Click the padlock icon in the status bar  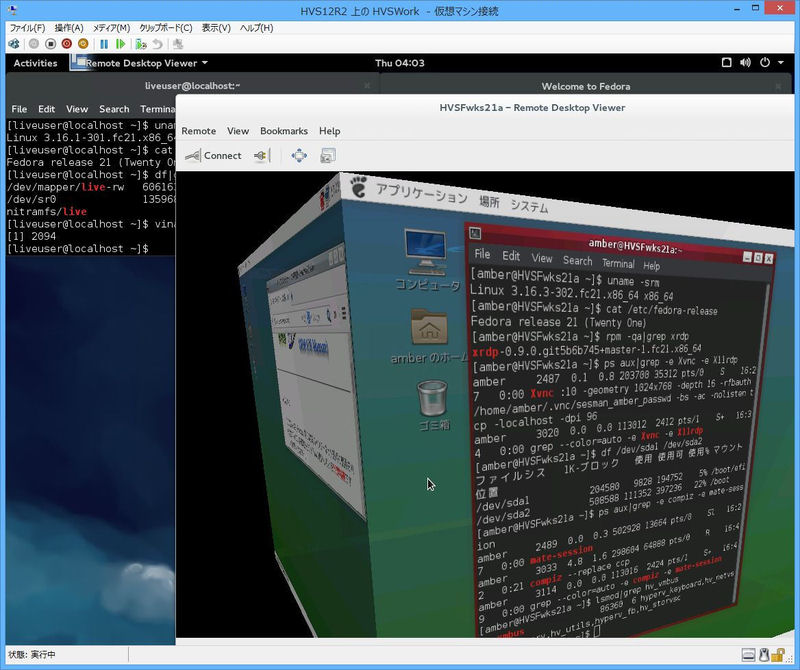click(x=778, y=654)
